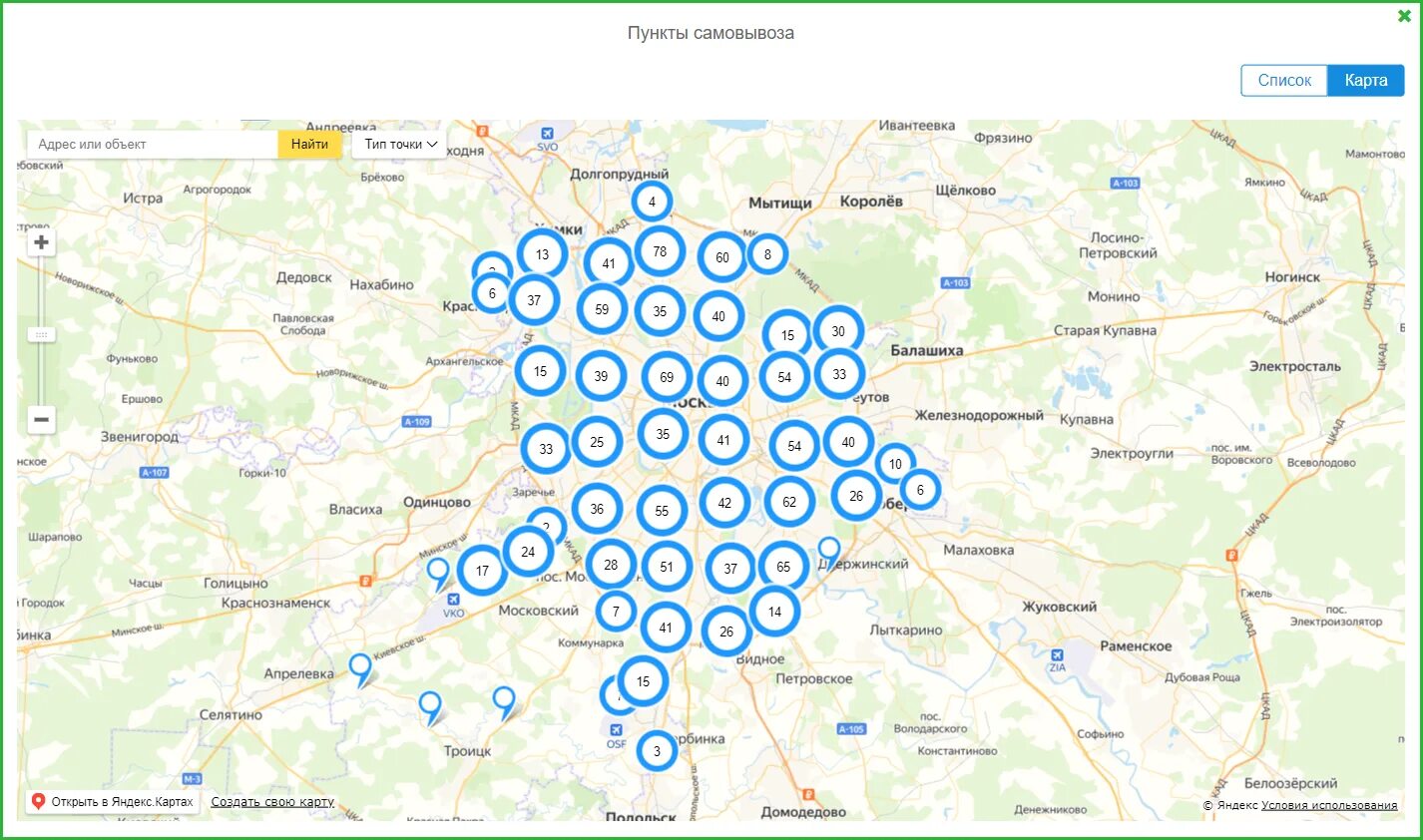
Task: Open the cluster marker showing 78 points
Action: point(660,251)
